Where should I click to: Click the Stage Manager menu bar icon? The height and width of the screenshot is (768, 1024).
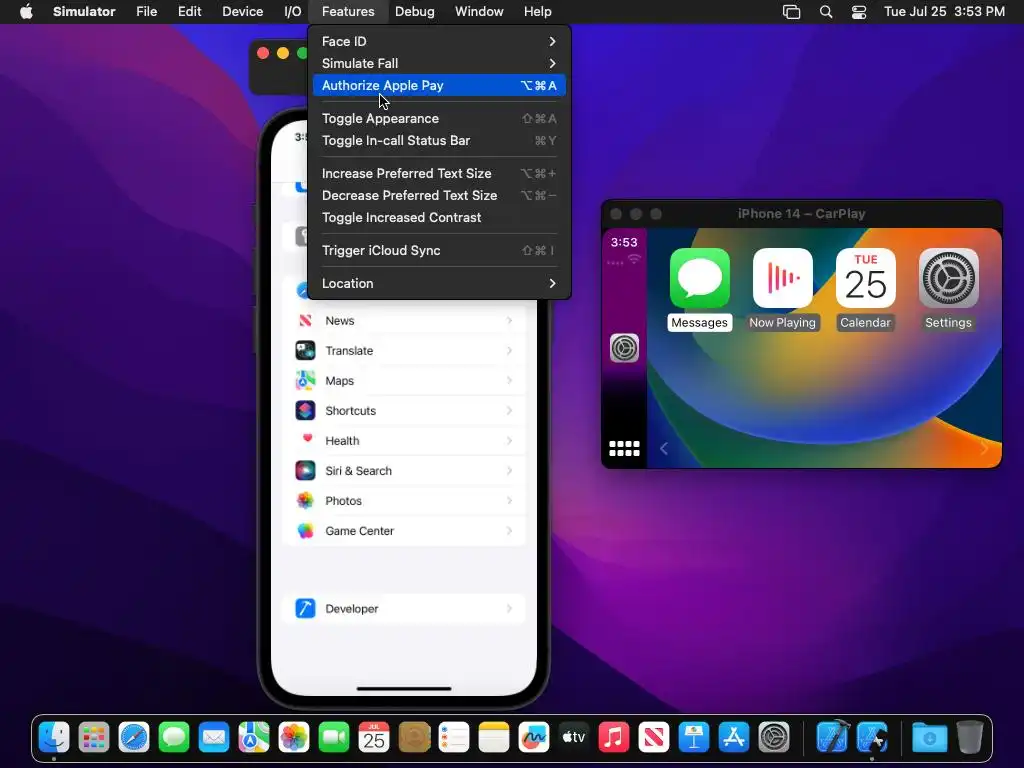point(792,12)
